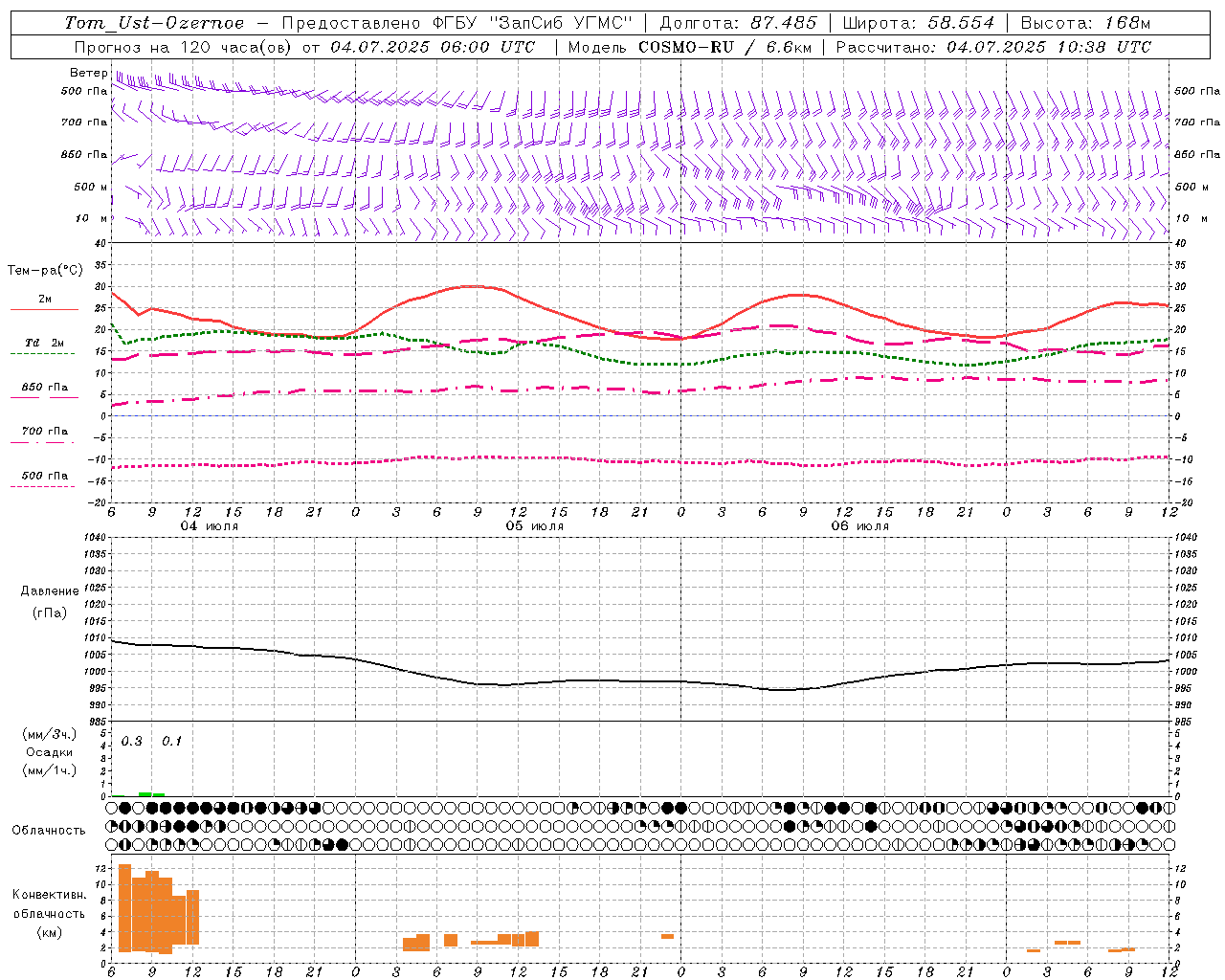
Task: Click the 0.3 precipitation amount value
Action: click(x=131, y=742)
